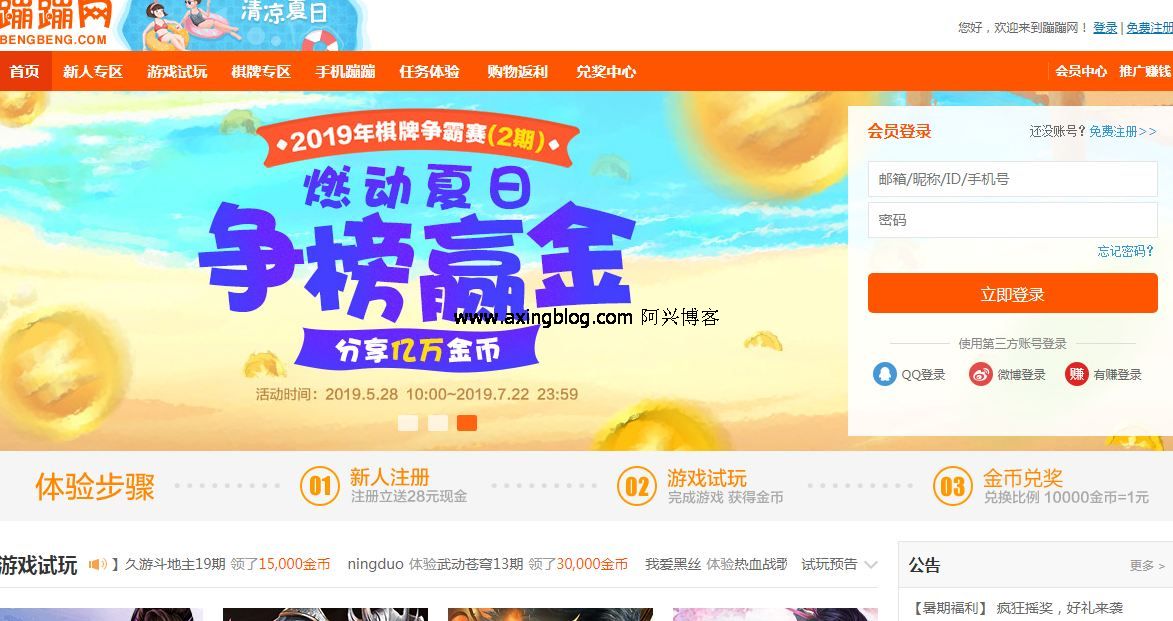Click the 忘记密码? link
Image resolution: width=1173 pixels, height=621 pixels.
pos(1125,251)
